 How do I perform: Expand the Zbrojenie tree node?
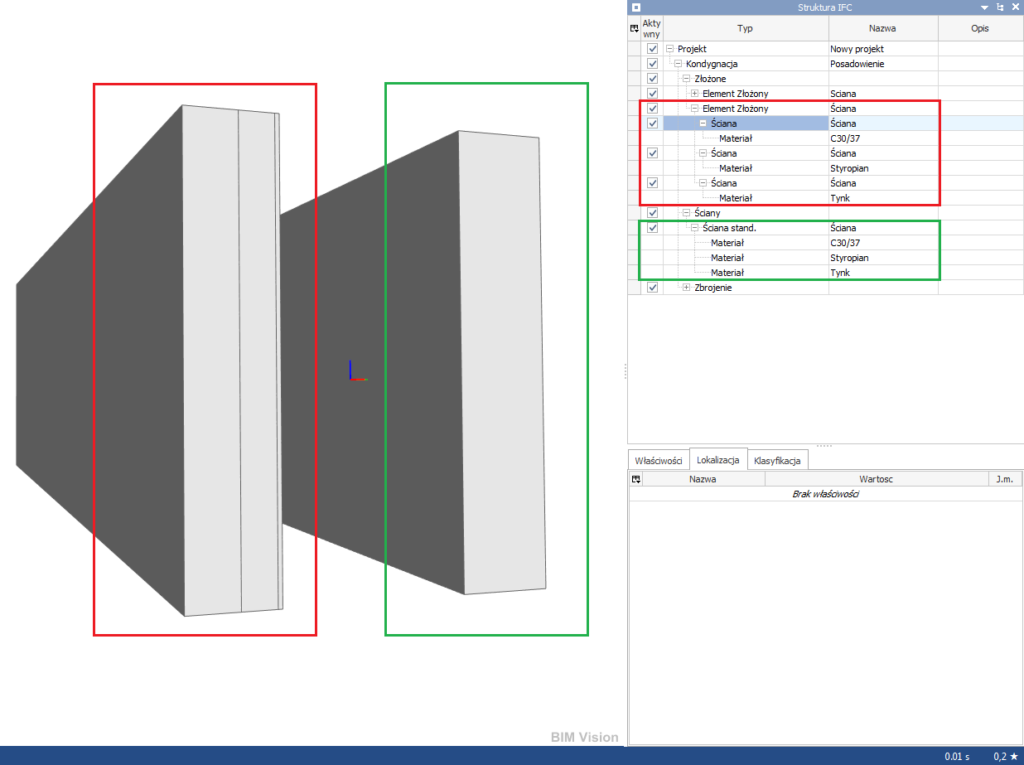coord(686,288)
